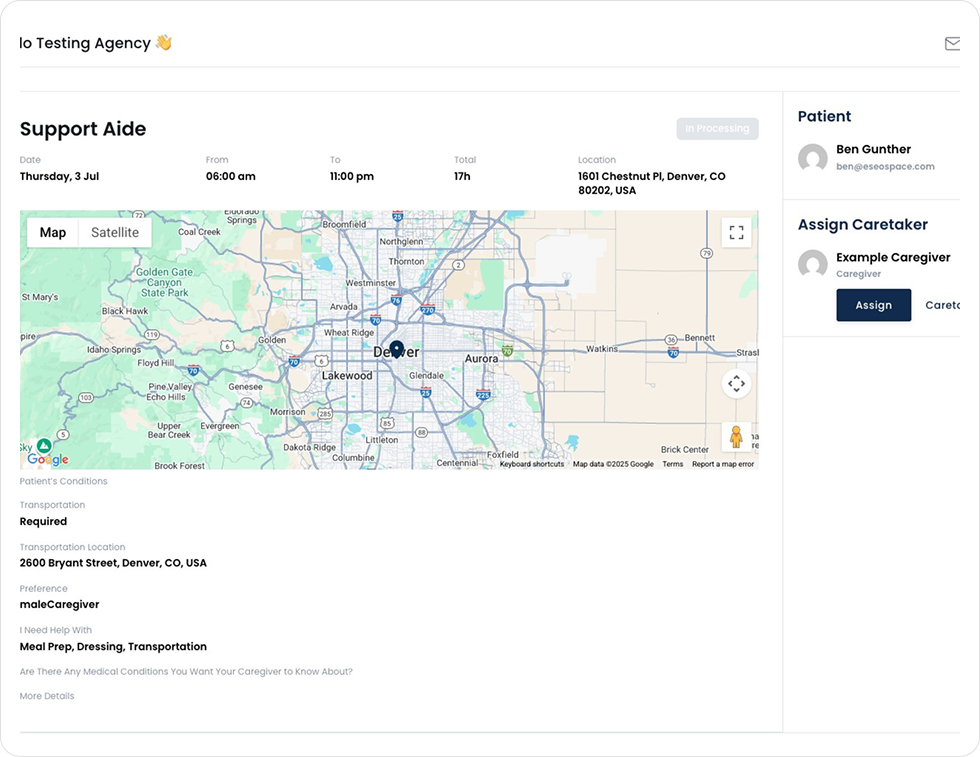Click the Support Aide heading
980x757 pixels.
(x=82, y=129)
